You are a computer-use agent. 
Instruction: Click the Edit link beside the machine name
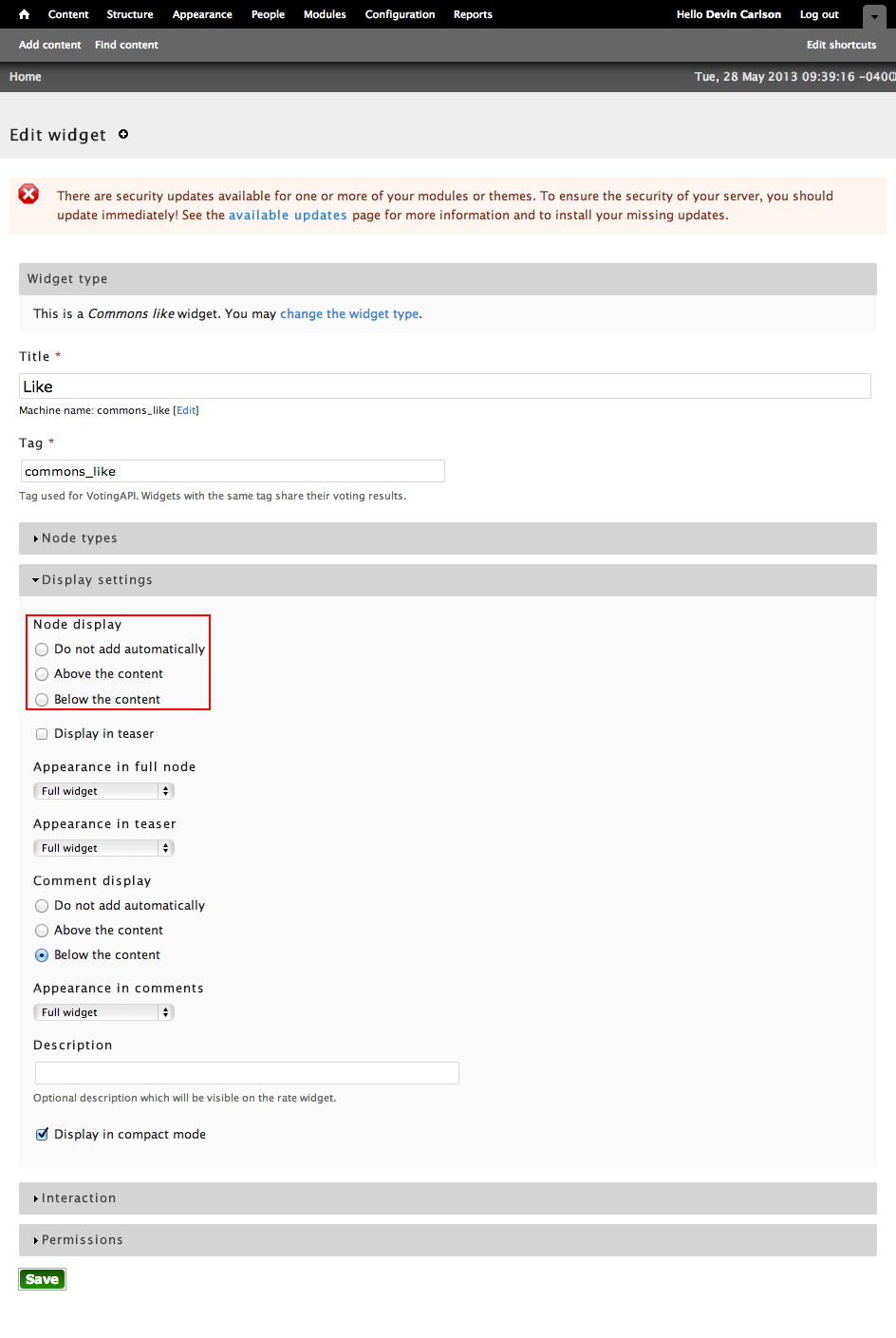[186, 409]
